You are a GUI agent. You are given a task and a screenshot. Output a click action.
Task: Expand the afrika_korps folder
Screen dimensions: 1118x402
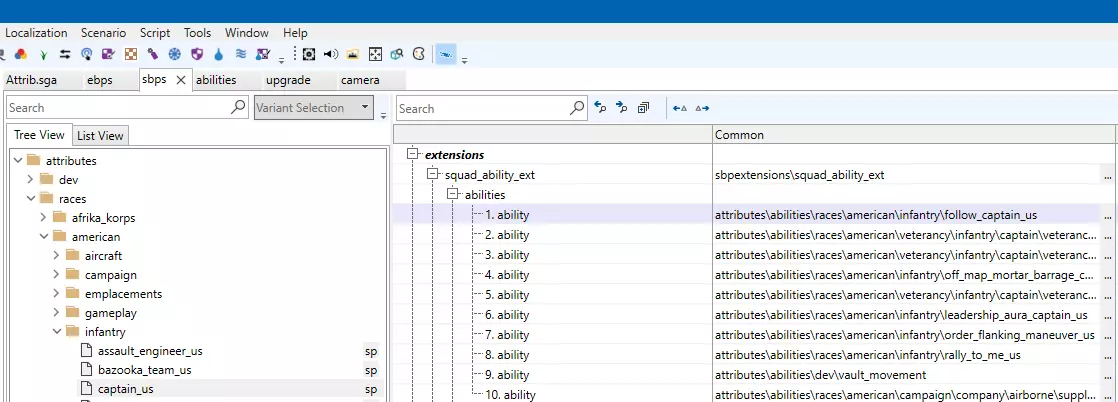pyautogui.click(x=44, y=218)
